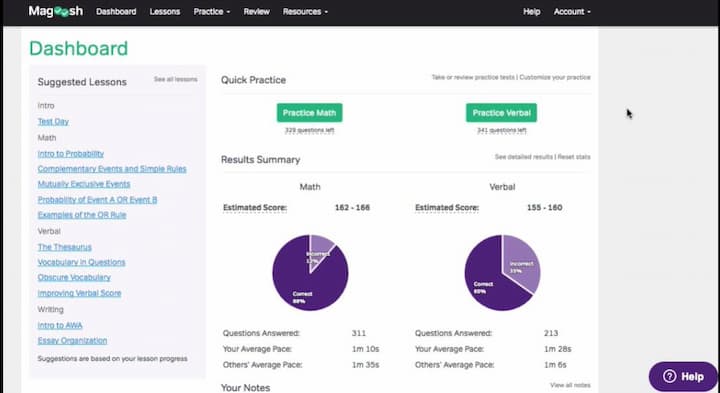The width and height of the screenshot is (720, 393).
Task: View See detailed results
Action: tap(523, 157)
